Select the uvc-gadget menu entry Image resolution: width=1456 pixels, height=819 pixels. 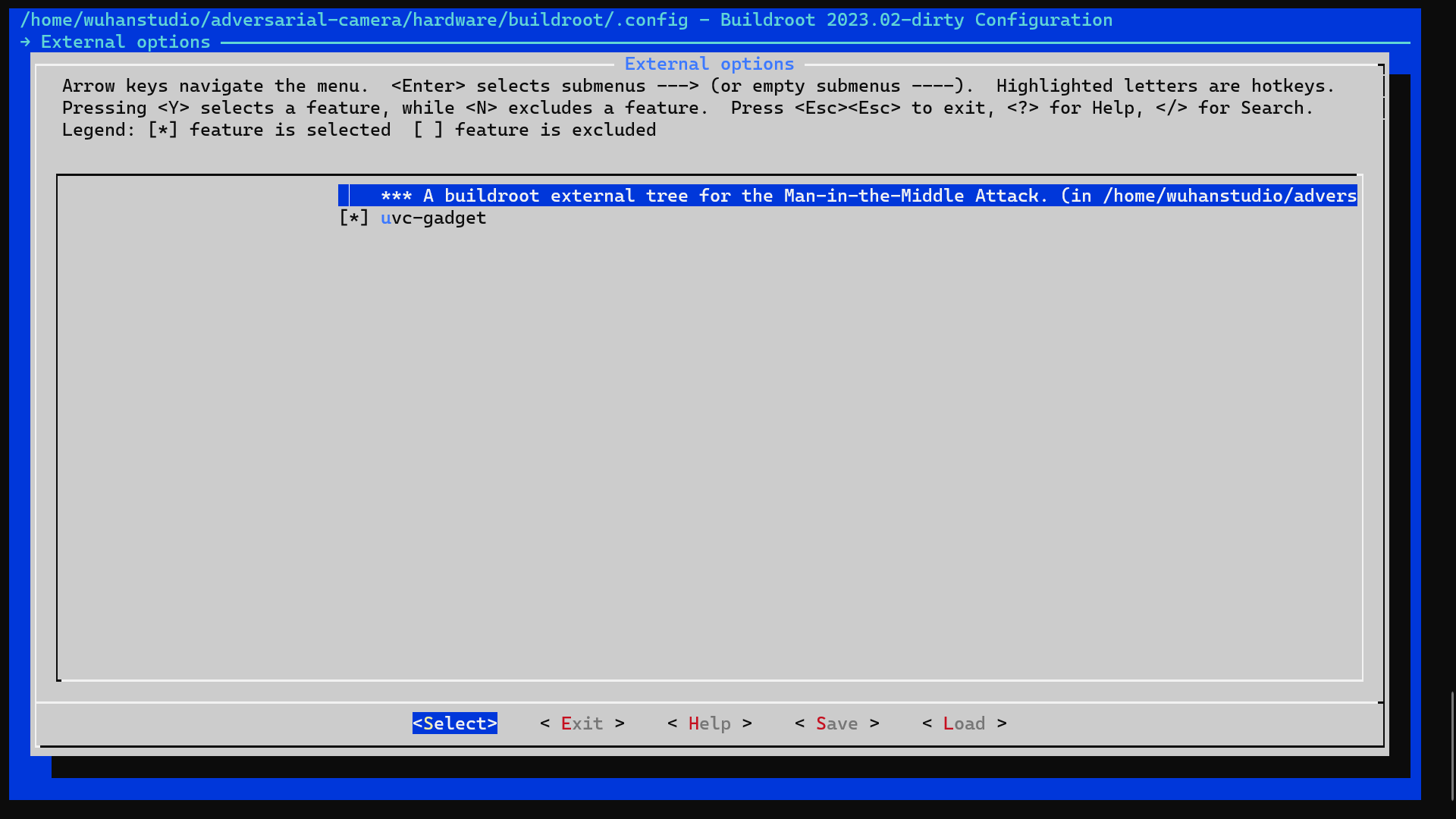point(433,218)
